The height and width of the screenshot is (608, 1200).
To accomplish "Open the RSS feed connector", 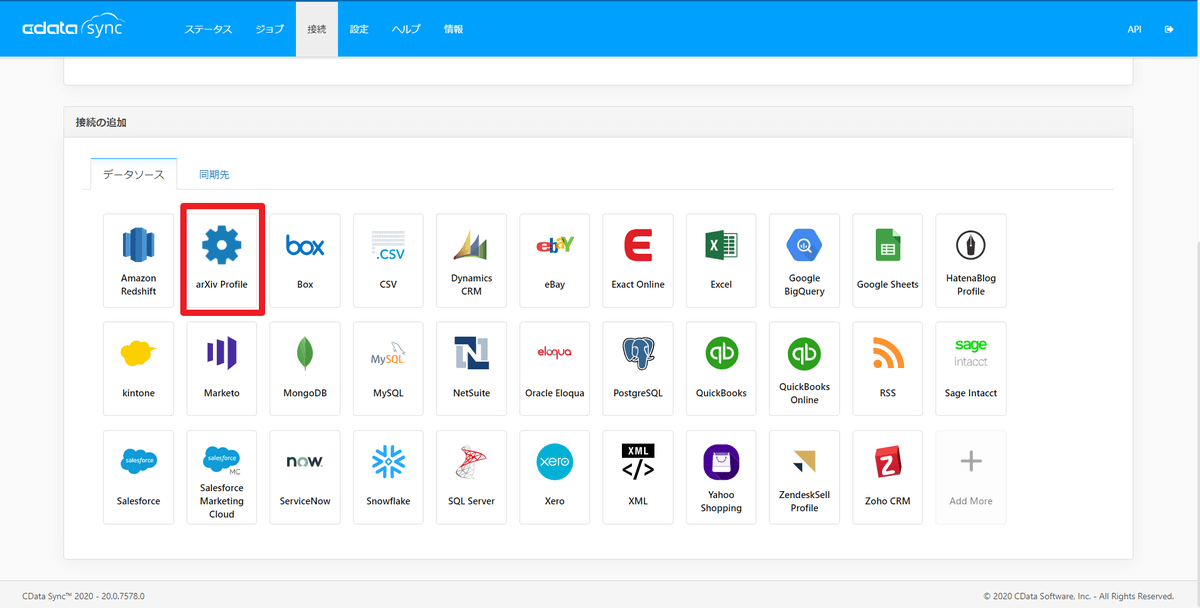I will pos(887,368).
